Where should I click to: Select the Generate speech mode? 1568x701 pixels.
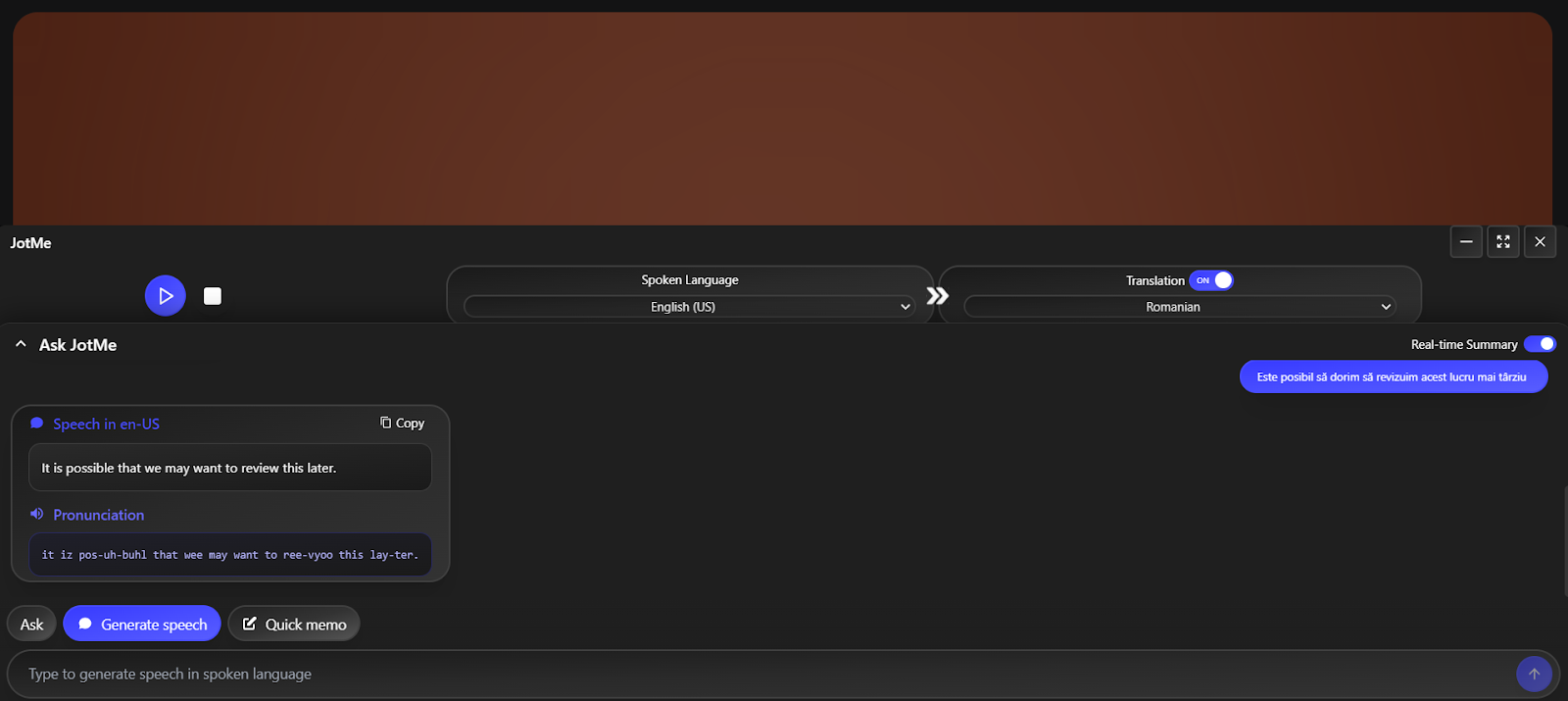(x=142, y=625)
